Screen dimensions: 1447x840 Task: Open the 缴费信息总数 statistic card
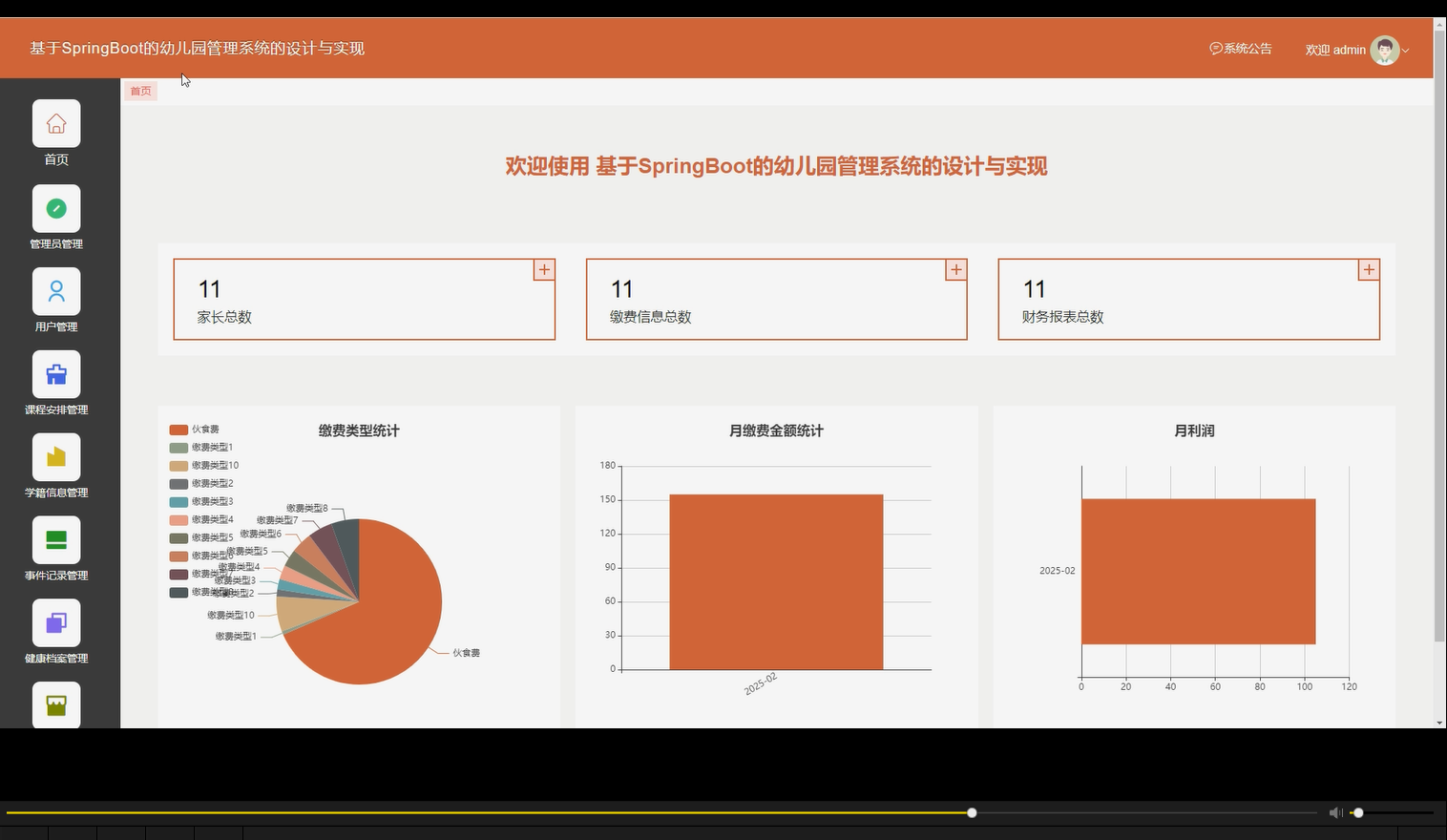coord(776,300)
